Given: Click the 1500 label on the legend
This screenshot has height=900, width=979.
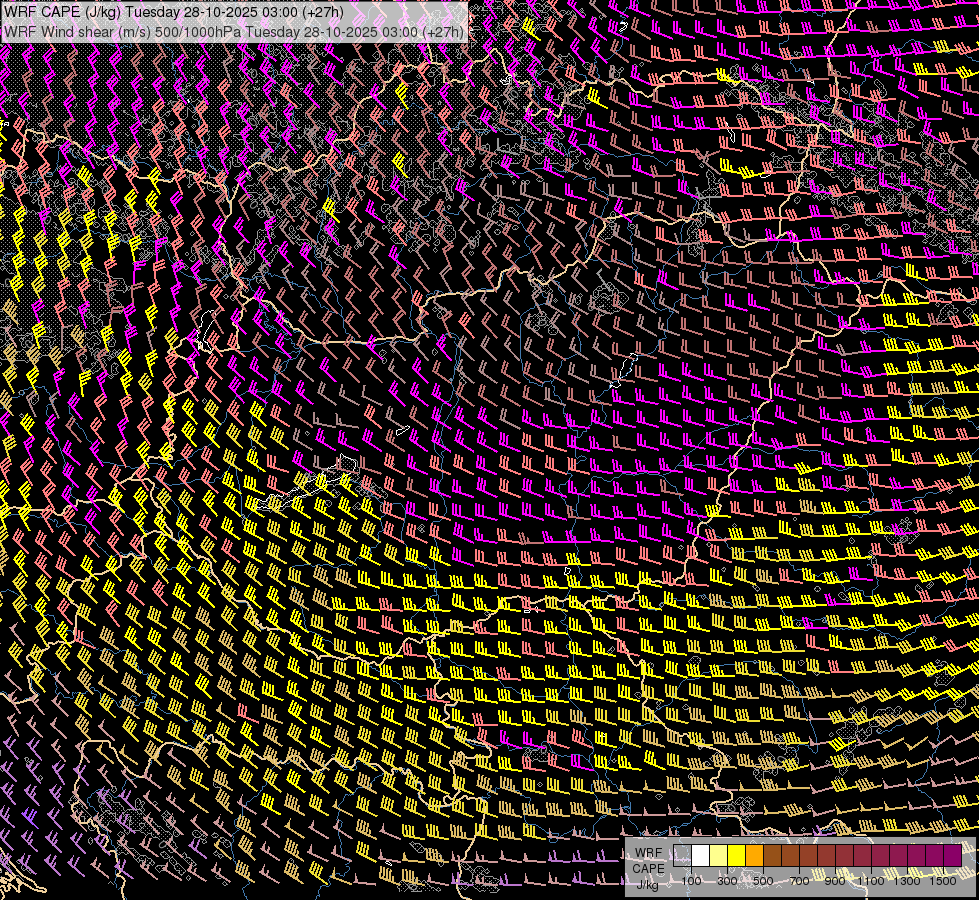Looking at the screenshot, I should tap(943, 881).
